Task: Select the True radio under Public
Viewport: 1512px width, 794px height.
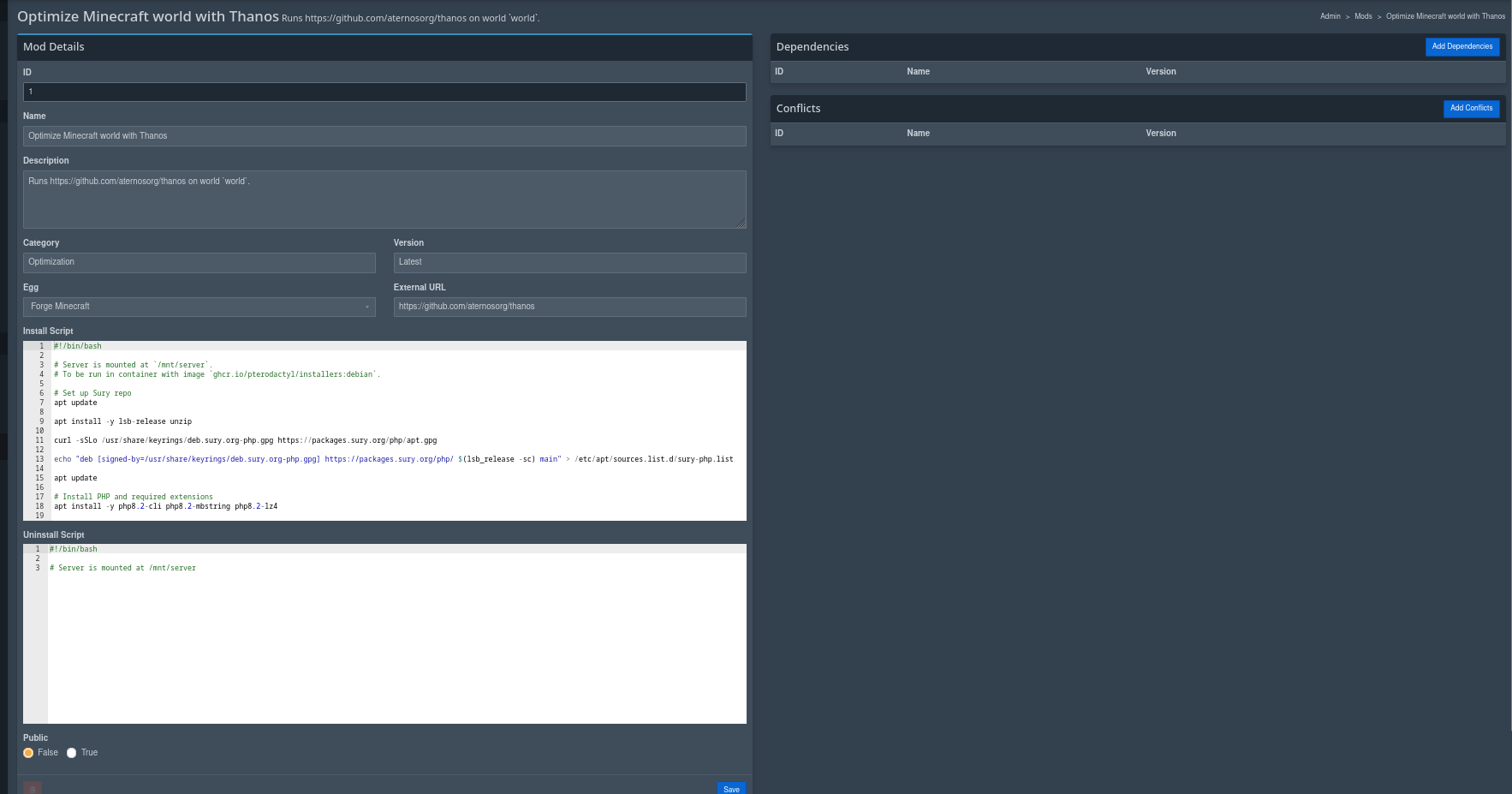Action: coord(72,753)
